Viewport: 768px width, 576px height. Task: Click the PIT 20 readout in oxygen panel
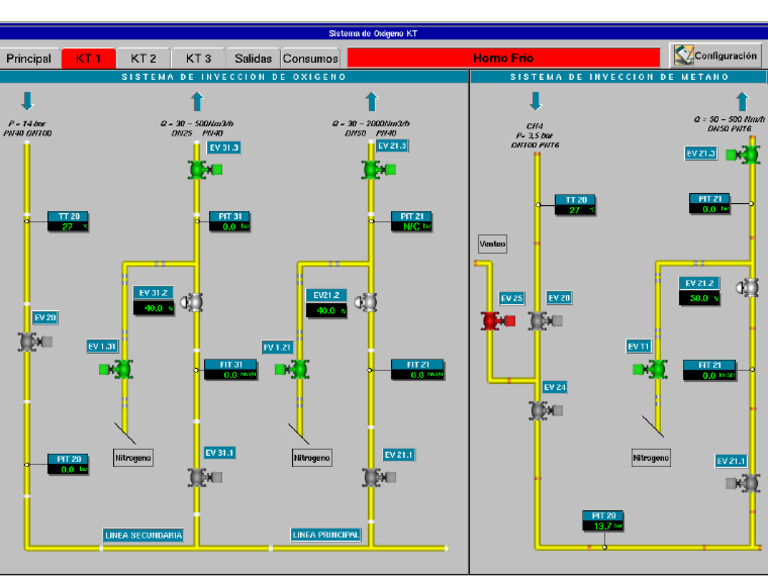(x=68, y=464)
